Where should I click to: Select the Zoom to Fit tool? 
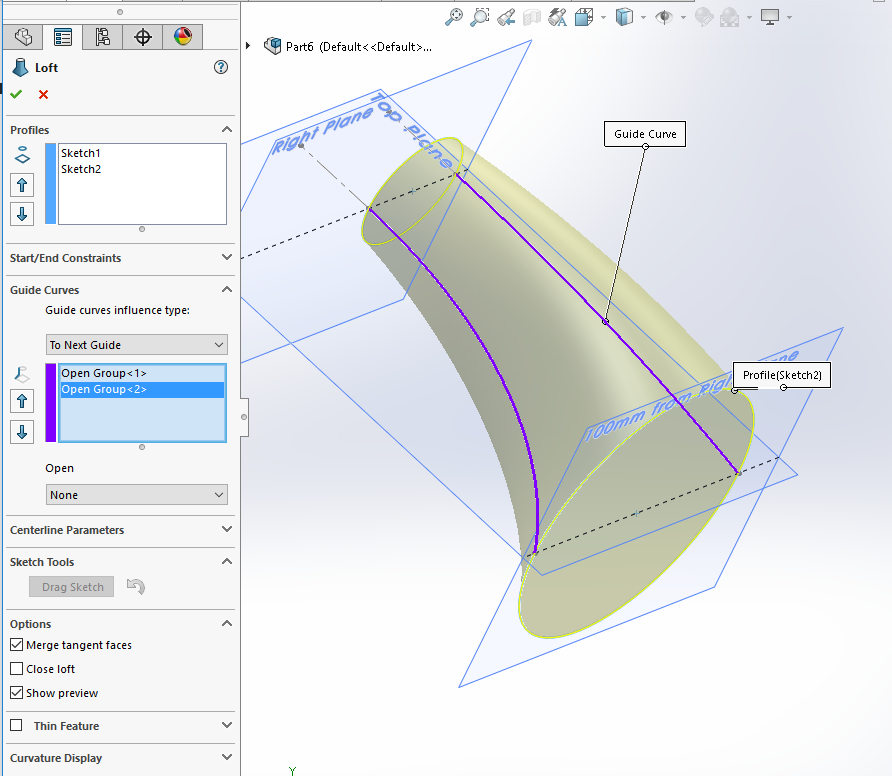coord(453,17)
